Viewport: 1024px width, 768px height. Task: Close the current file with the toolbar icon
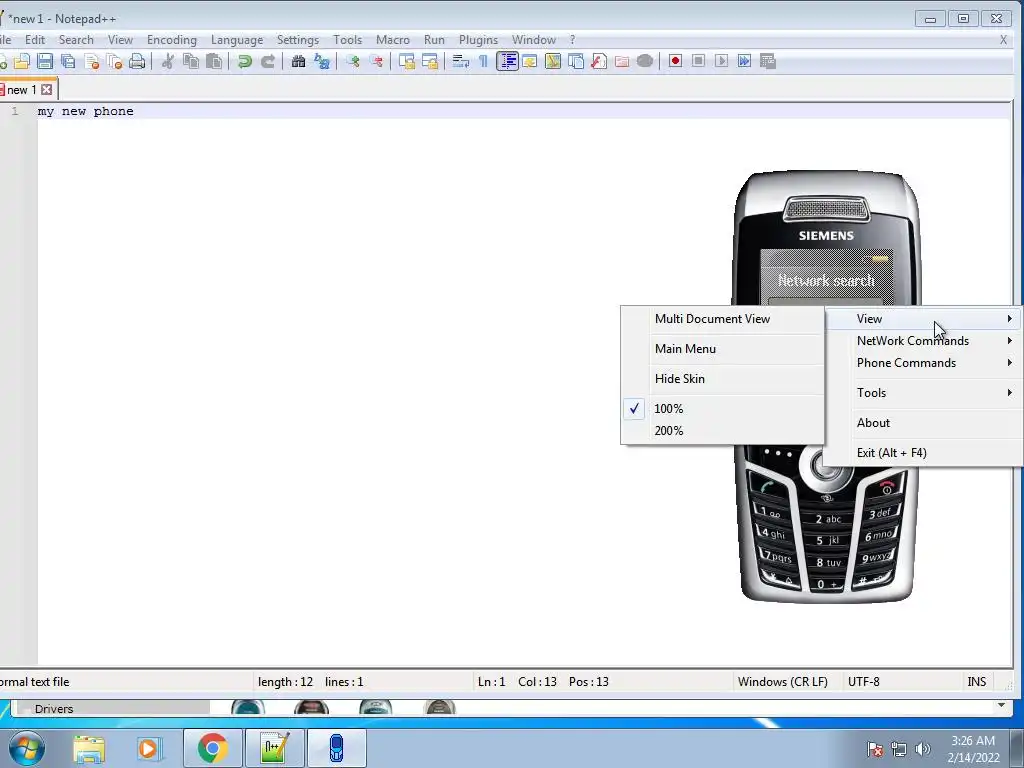click(x=91, y=61)
